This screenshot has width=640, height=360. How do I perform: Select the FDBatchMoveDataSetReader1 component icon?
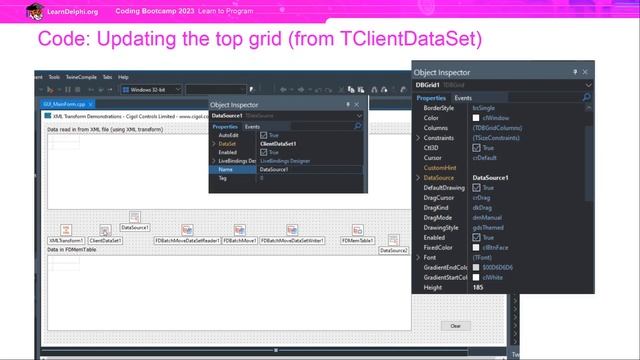[x=187, y=230]
